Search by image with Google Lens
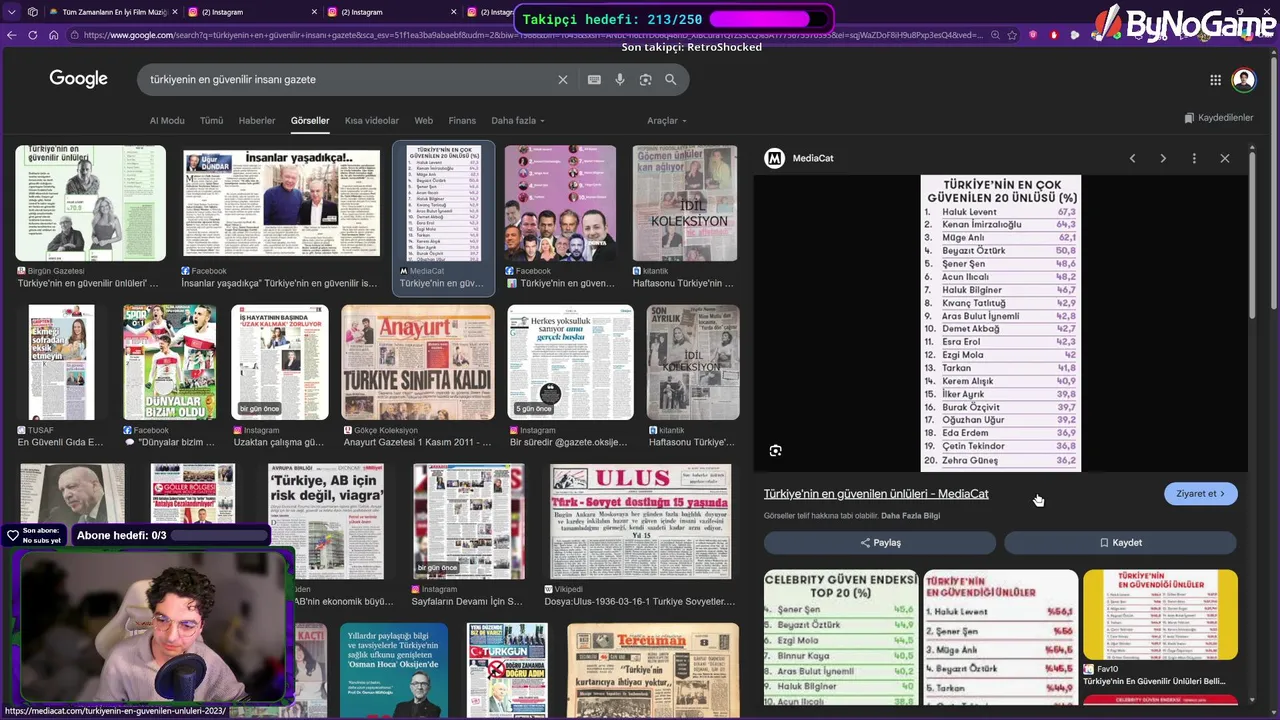 click(x=645, y=79)
